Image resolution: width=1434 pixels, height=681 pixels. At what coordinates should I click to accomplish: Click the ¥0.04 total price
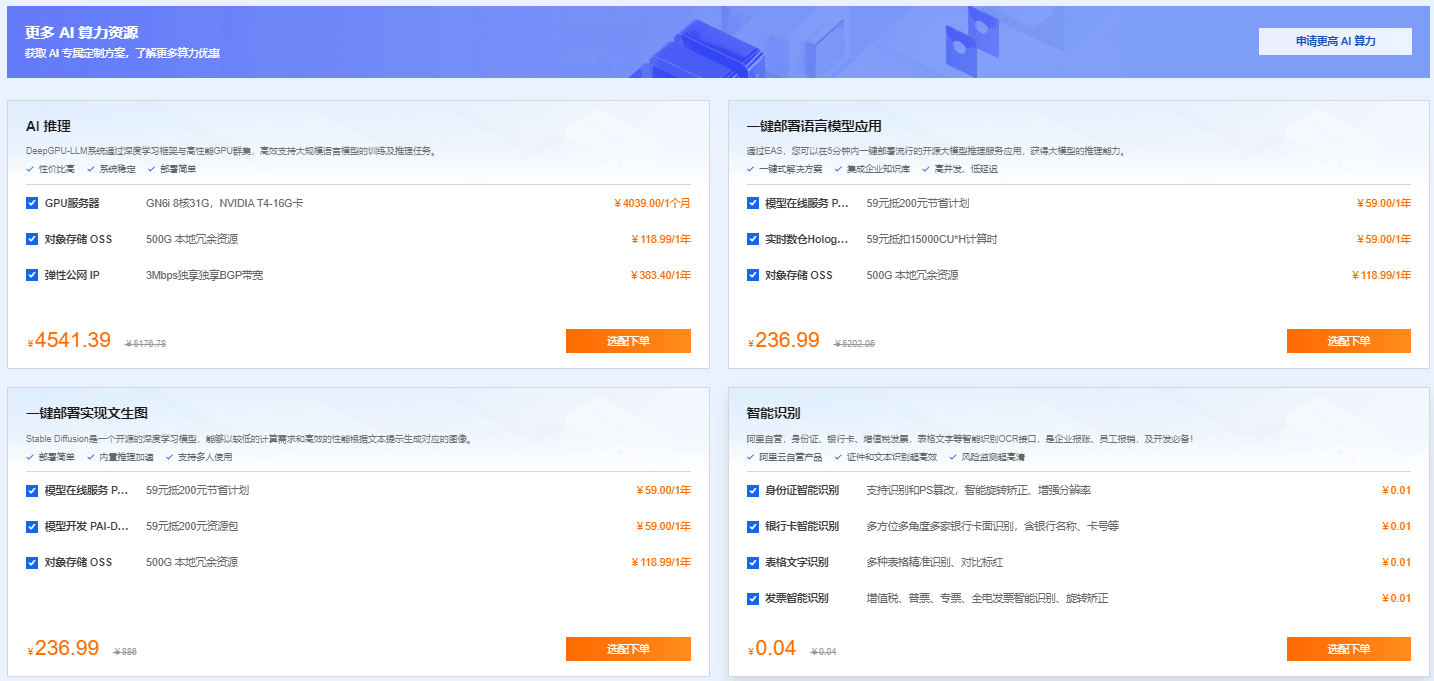(x=772, y=648)
